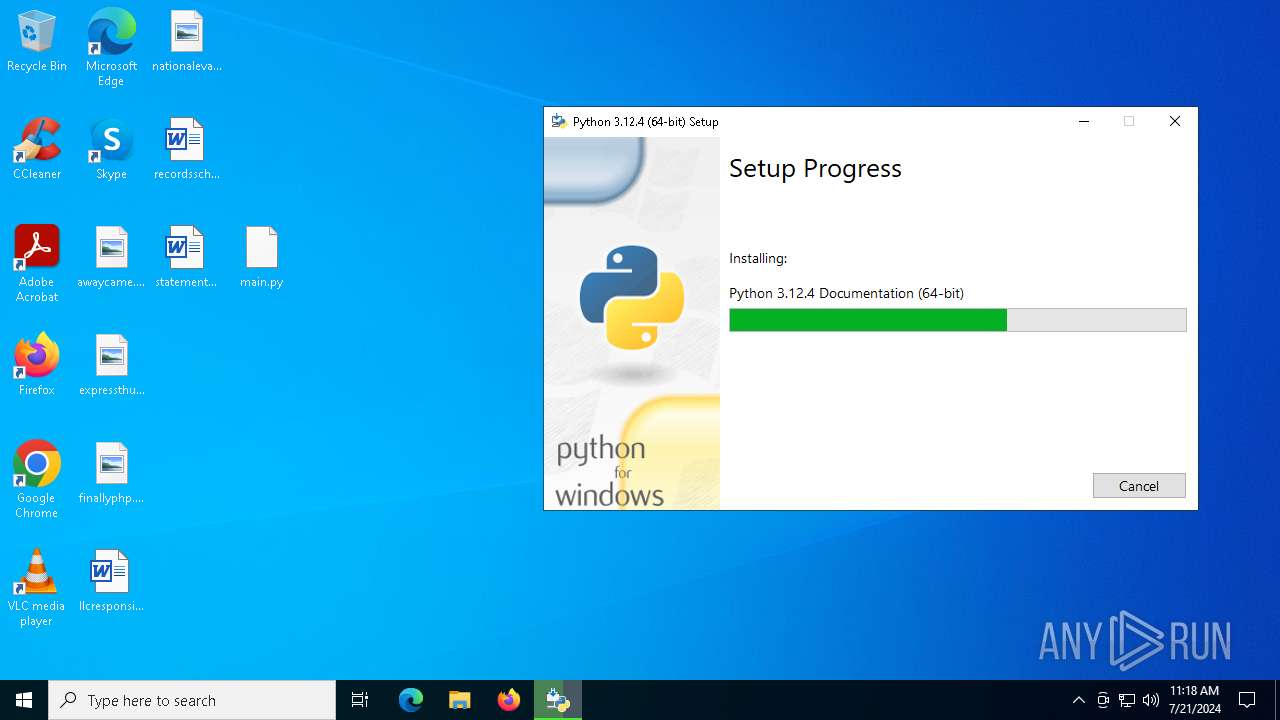Select the Skype desktop shortcut
Screen dimensions: 1280x720
(111, 150)
